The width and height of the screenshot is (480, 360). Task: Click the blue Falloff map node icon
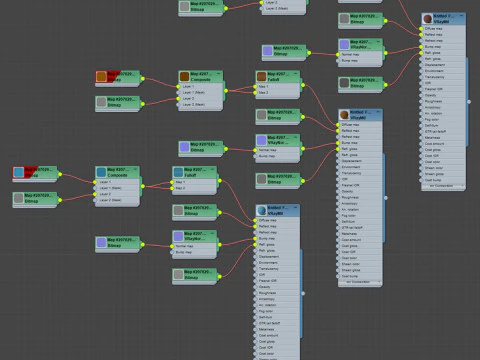click(178, 172)
